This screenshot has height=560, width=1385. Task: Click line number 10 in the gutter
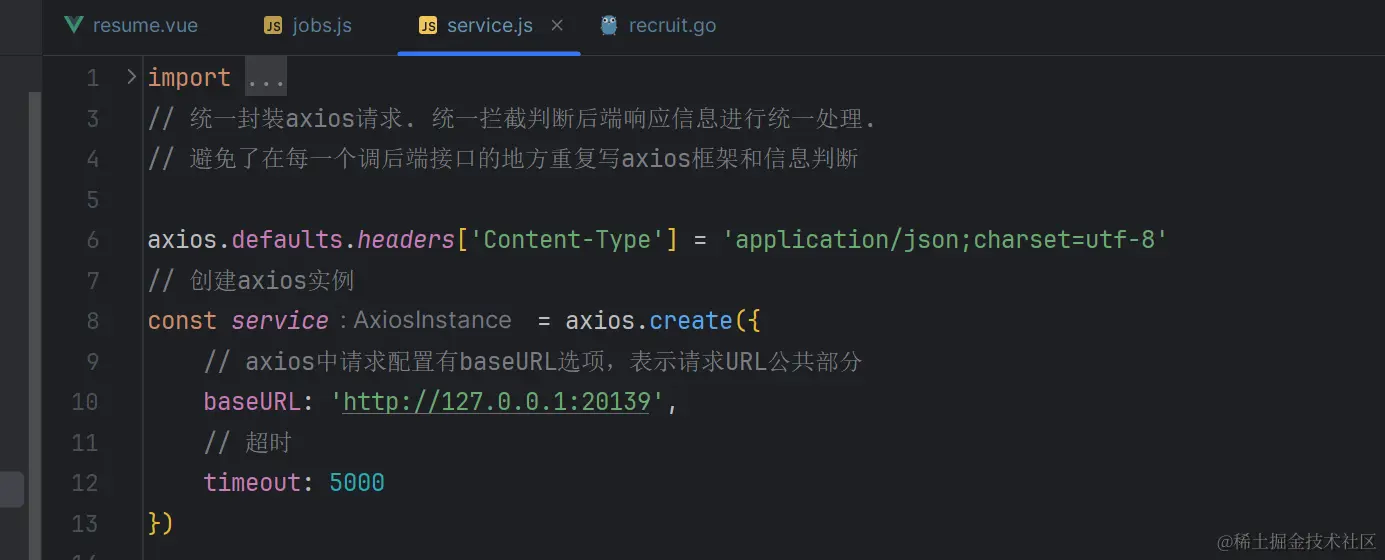tap(85, 402)
